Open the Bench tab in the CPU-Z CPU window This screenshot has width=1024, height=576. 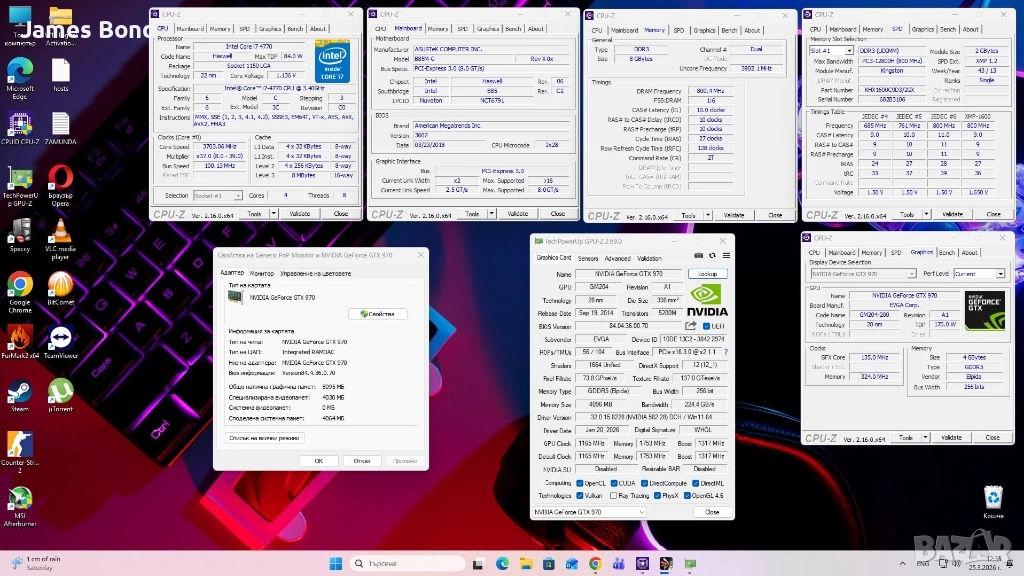coord(296,29)
